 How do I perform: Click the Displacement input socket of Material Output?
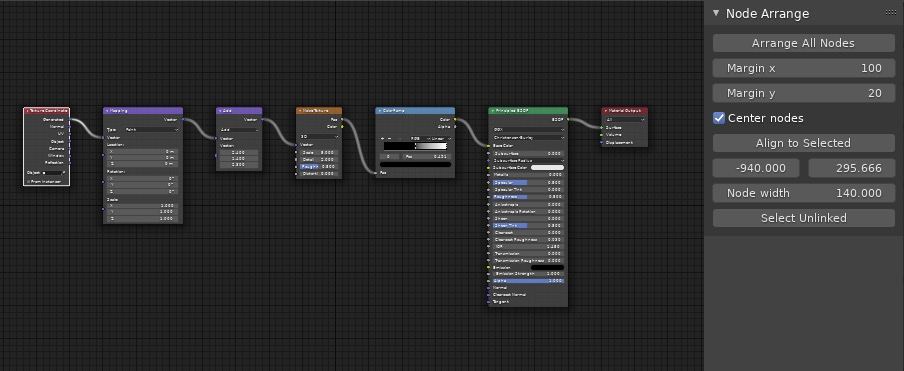601,142
